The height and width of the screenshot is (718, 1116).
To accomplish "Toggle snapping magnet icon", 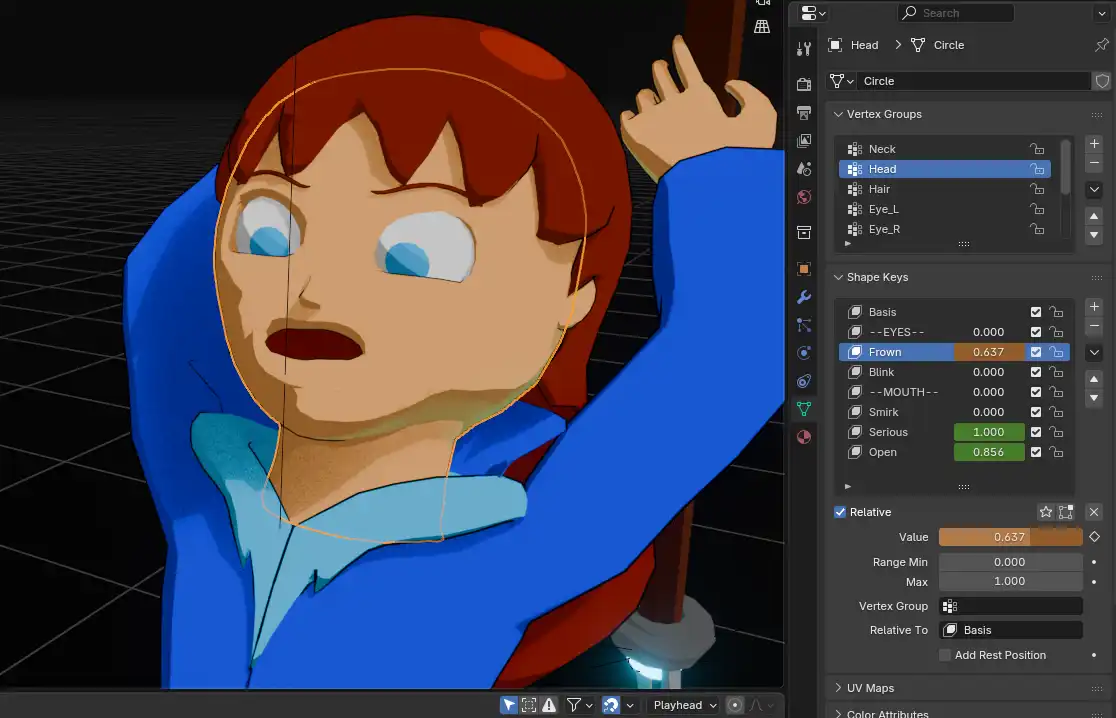I will [x=609, y=705].
